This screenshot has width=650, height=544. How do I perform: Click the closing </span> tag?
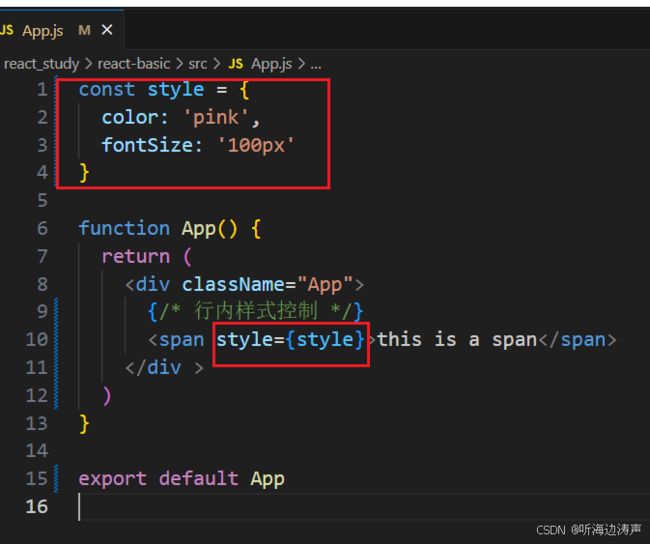[577, 340]
